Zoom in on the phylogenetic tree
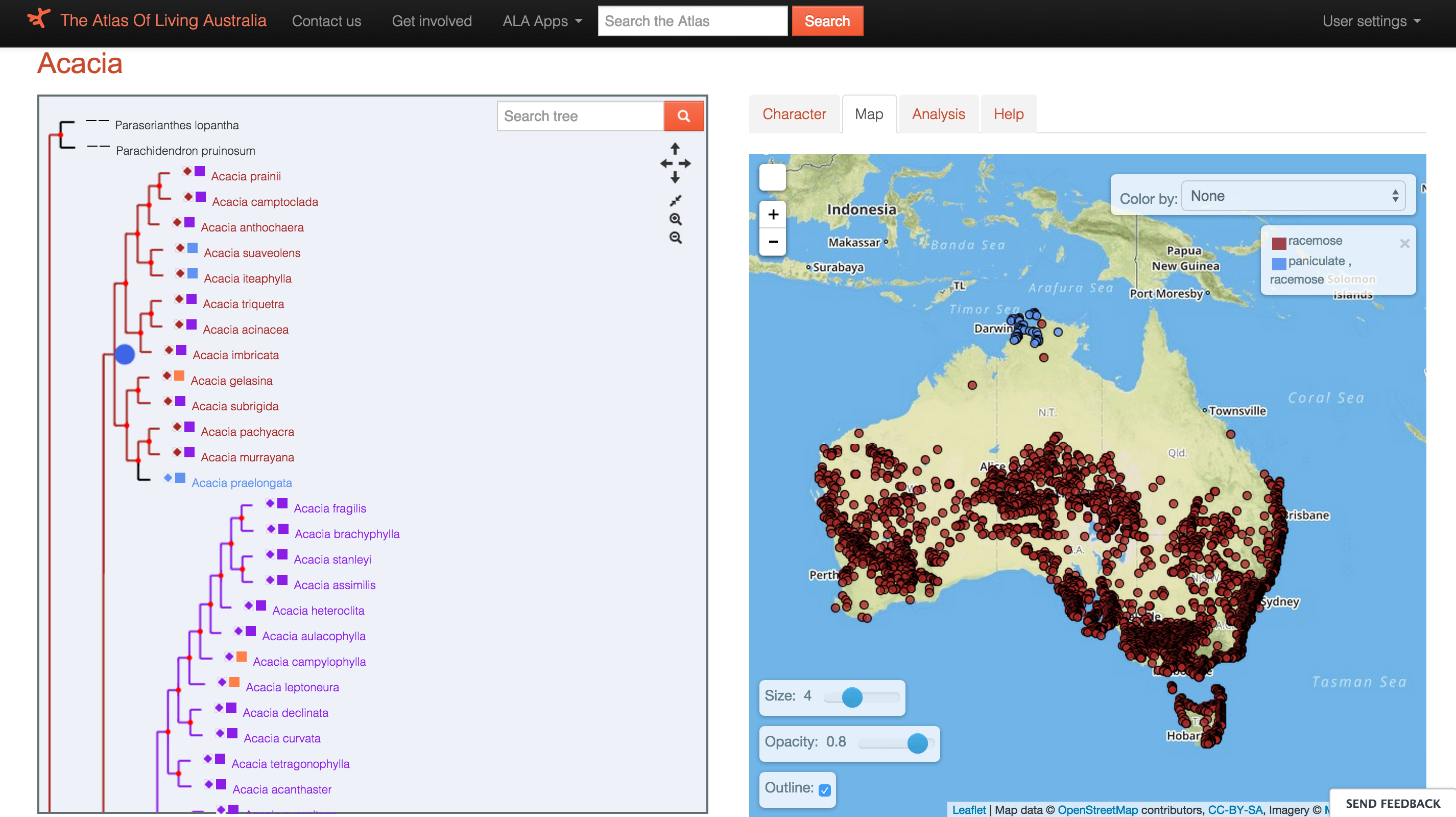This screenshot has height=817, width=1456. pyautogui.click(x=676, y=219)
